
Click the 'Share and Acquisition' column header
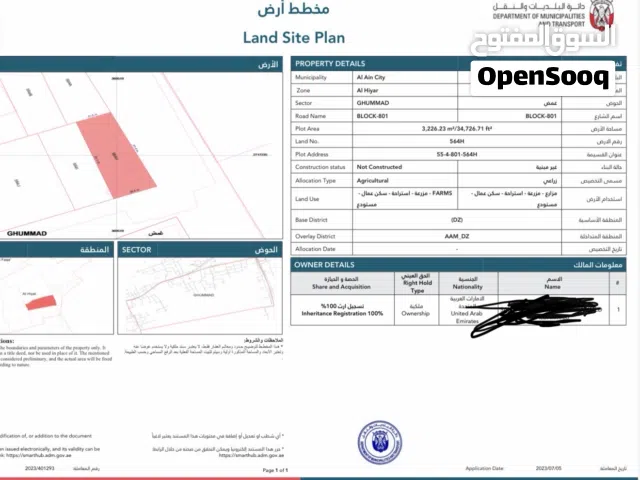pyautogui.click(x=341, y=283)
